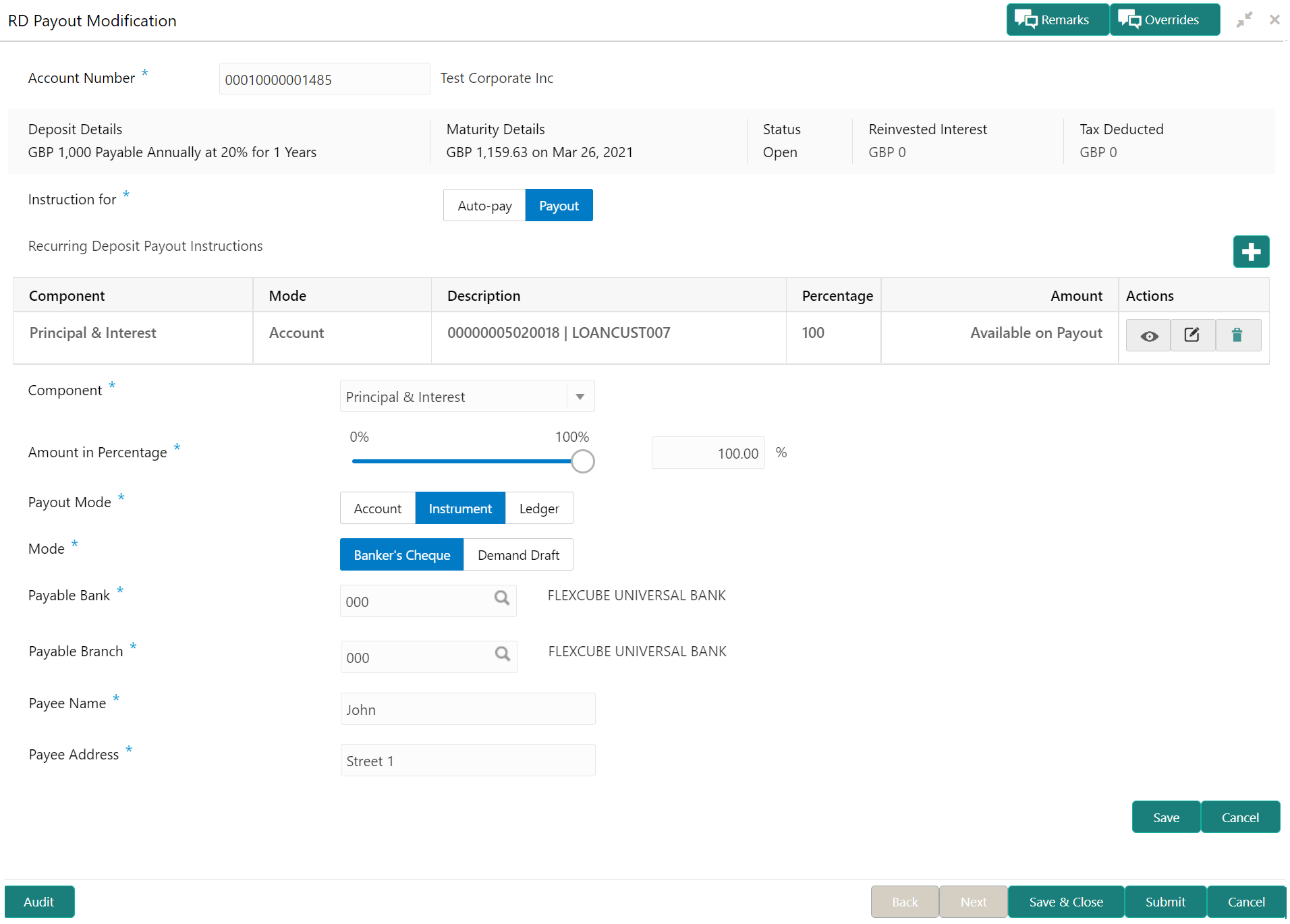Open the Overrides panel
The height and width of the screenshot is (924, 1290).
[1165, 20]
